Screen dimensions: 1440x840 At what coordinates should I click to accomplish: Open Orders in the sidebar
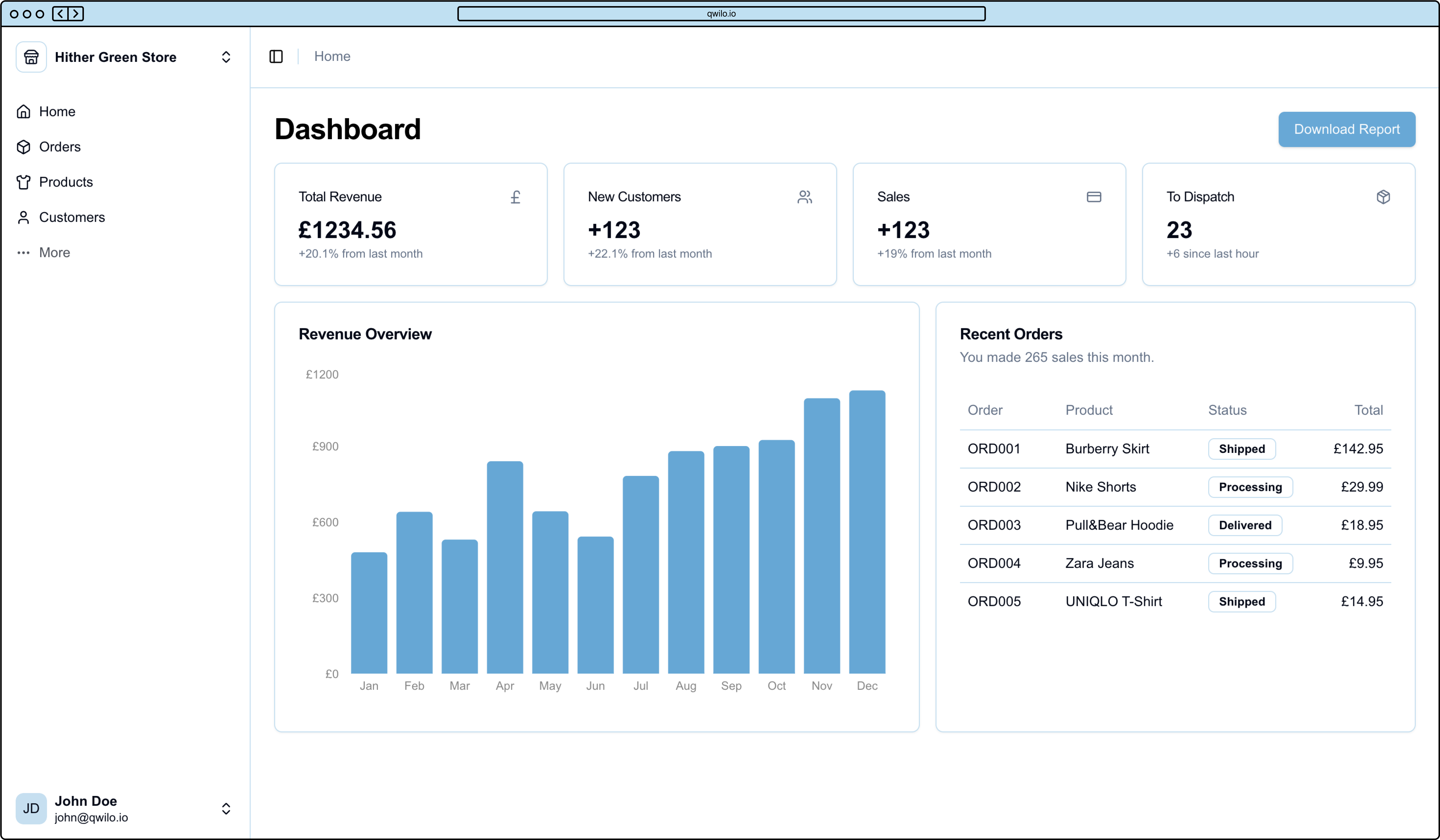click(x=59, y=147)
